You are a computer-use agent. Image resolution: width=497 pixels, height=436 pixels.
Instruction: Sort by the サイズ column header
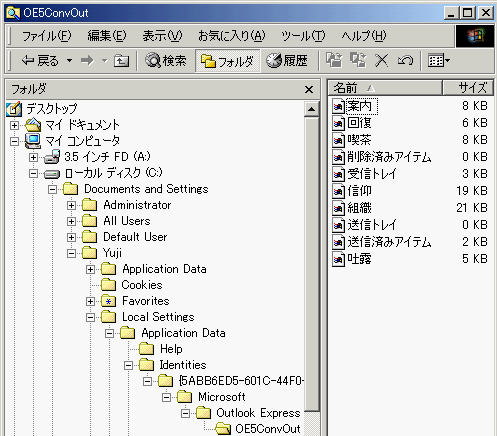[x=468, y=88]
